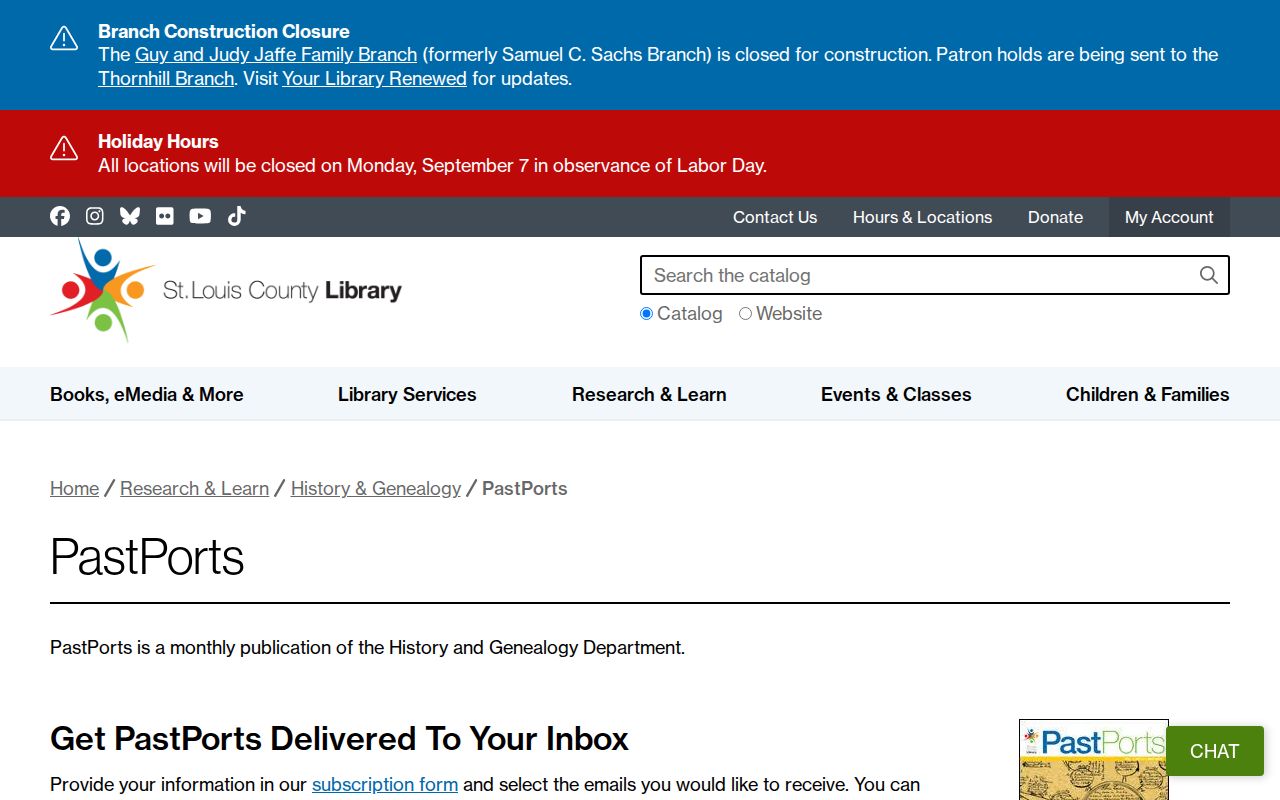
Task: Go to History & Genealogy breadcrumb
Action: (376, 488)
